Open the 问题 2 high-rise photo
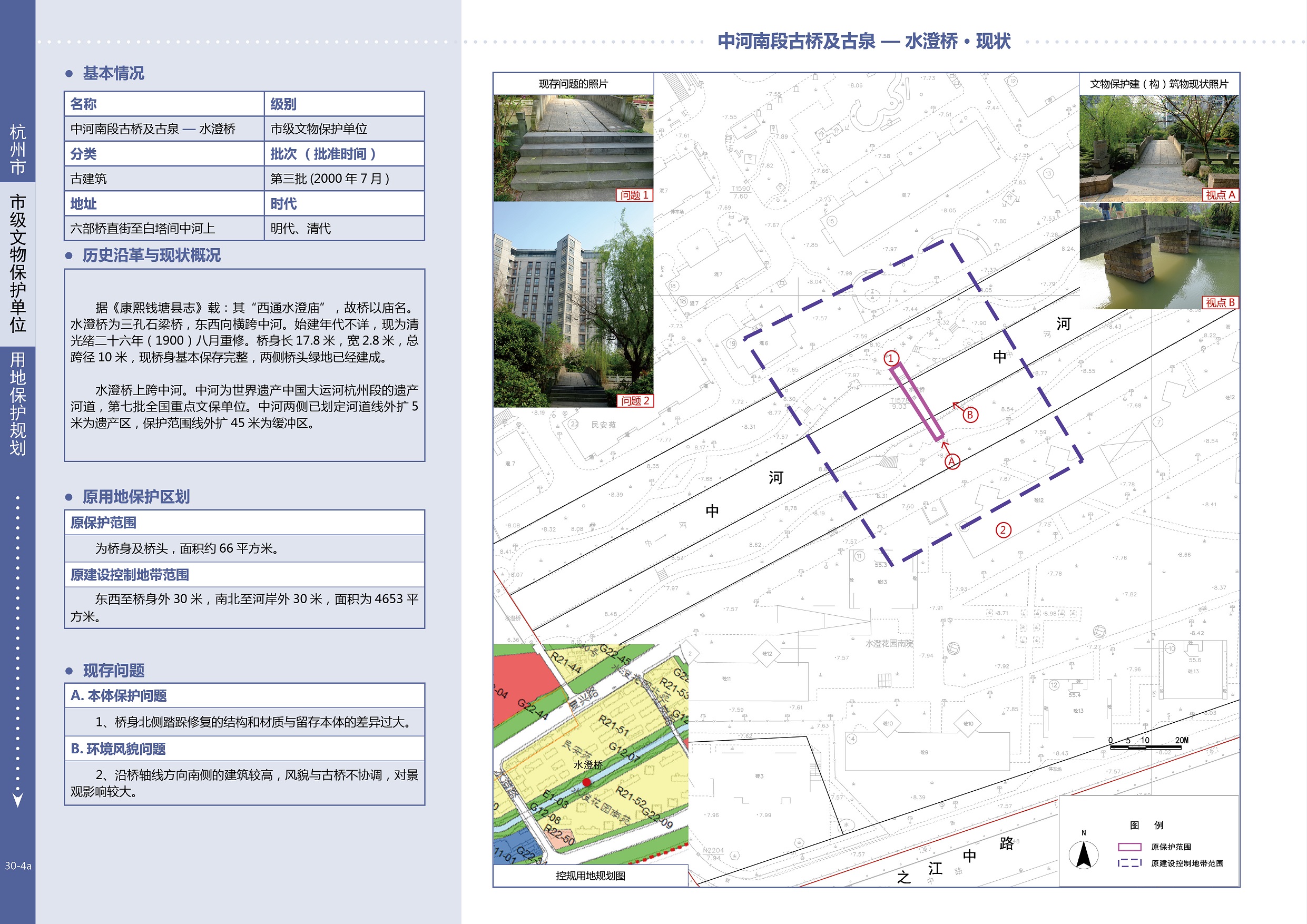 573,305
